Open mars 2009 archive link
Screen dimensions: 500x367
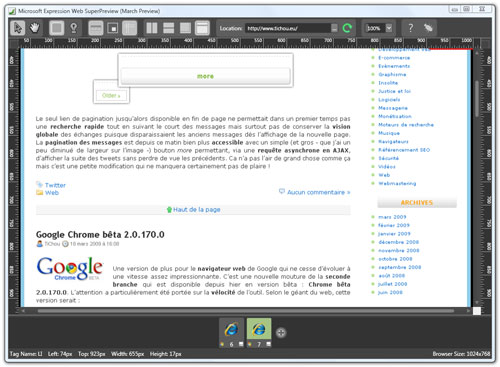point(392,217)
